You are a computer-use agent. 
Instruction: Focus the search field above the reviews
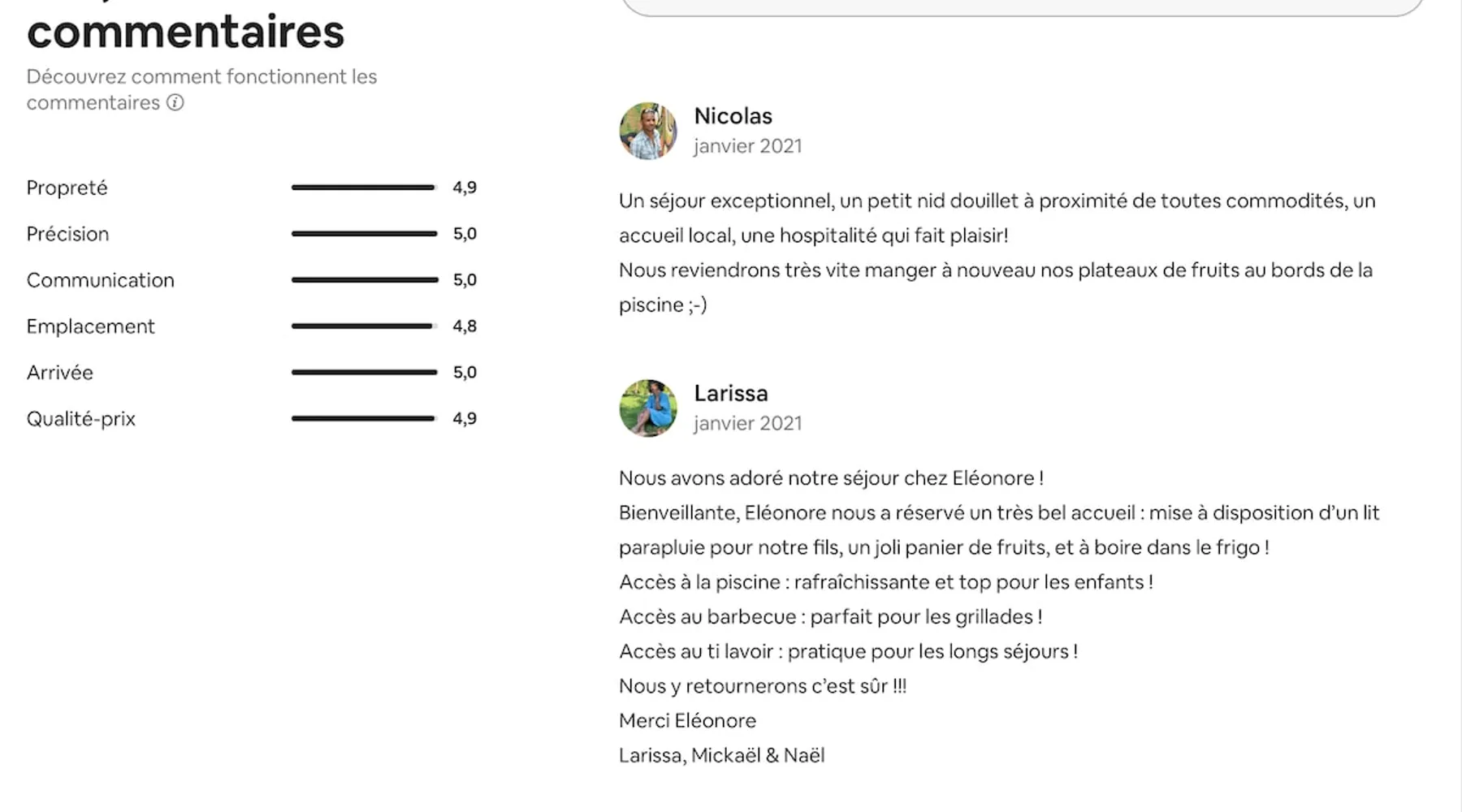pos(1021,6)
